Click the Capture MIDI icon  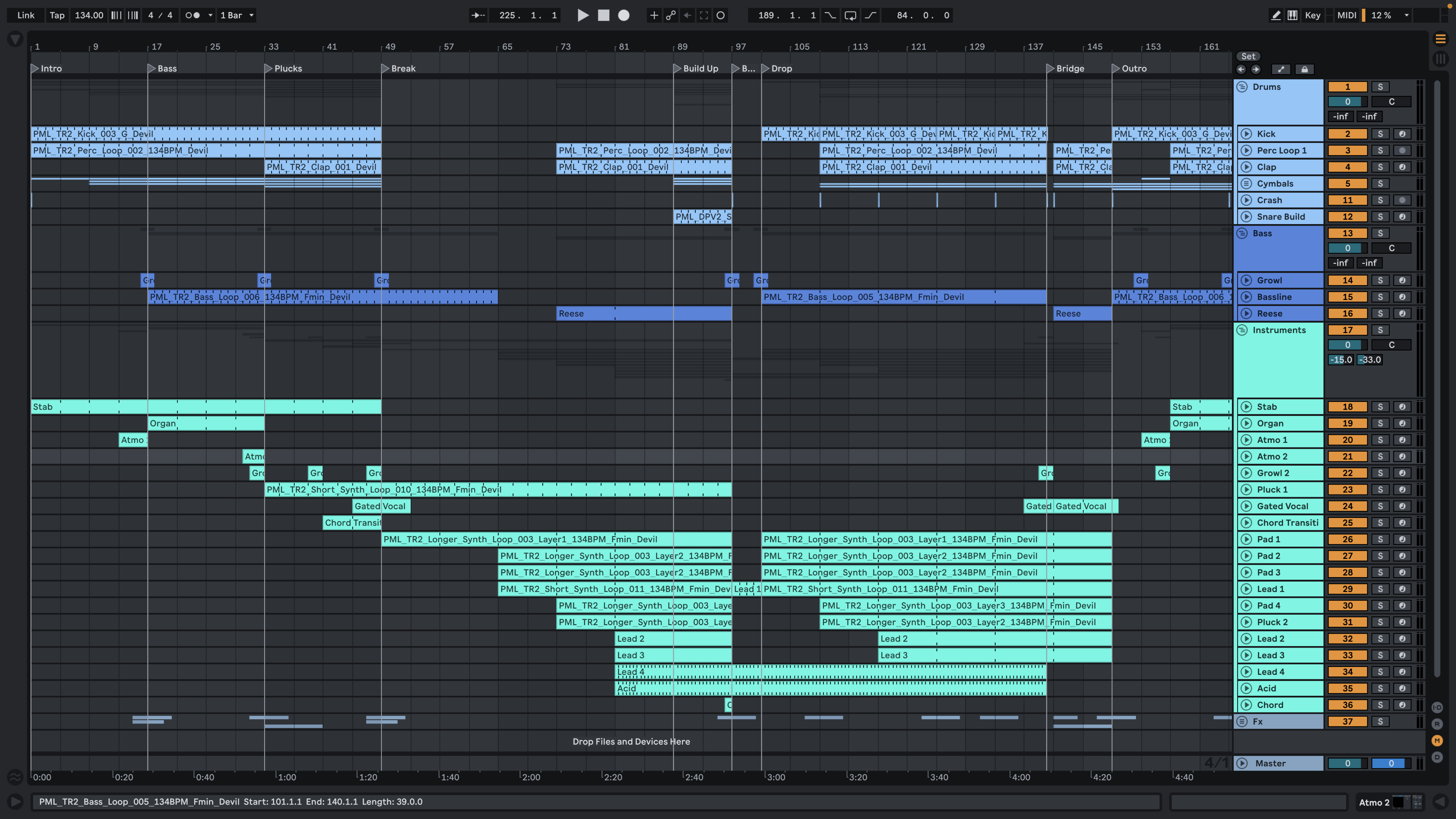click(704, 15)
